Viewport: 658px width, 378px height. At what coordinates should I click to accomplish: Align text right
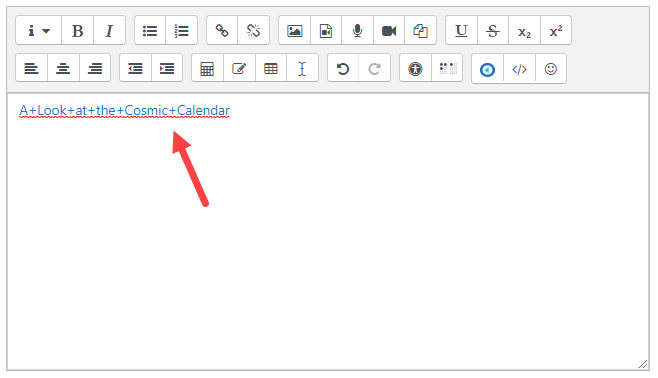[x=95, y=68]
